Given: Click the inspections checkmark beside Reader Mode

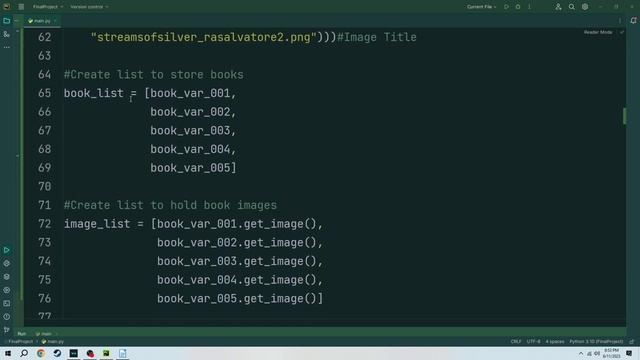Looking at the screenshot, I should [x=622, y=32].
